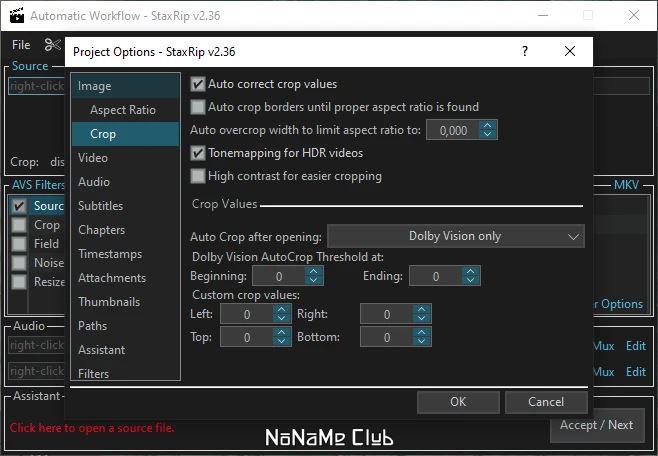Select Crop in the options tree

point(125,134)
